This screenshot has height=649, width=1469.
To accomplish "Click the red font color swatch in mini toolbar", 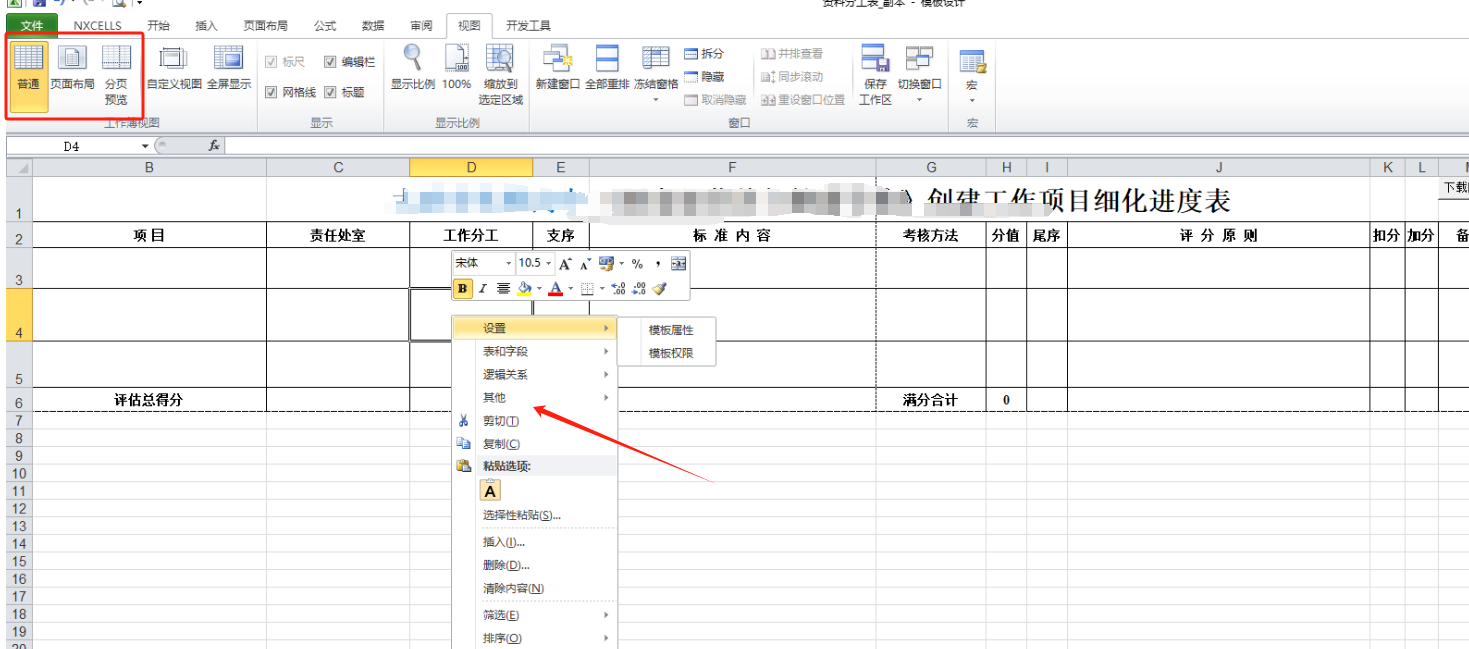I will 555,289.
